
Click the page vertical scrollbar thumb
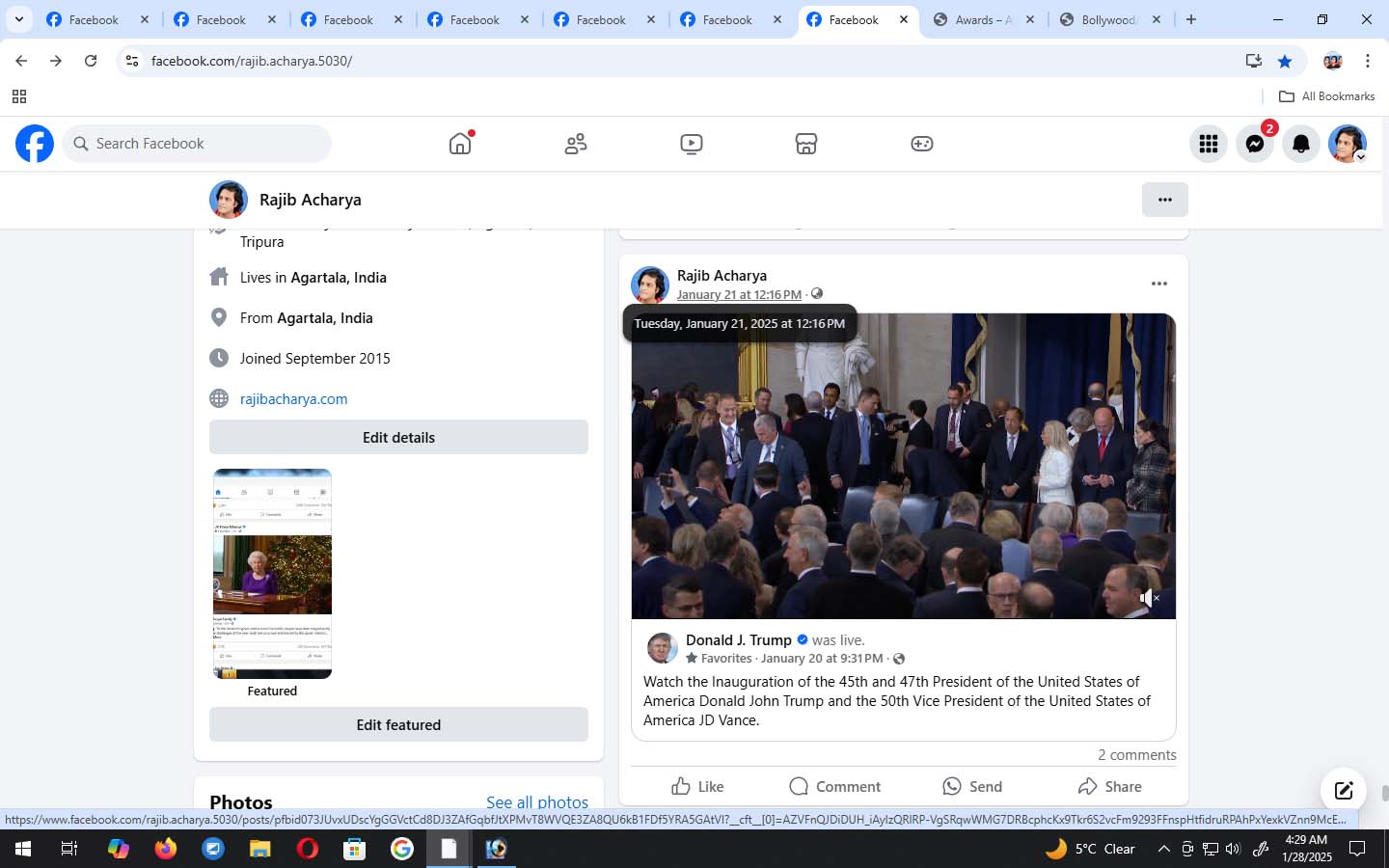point(1384,793)
